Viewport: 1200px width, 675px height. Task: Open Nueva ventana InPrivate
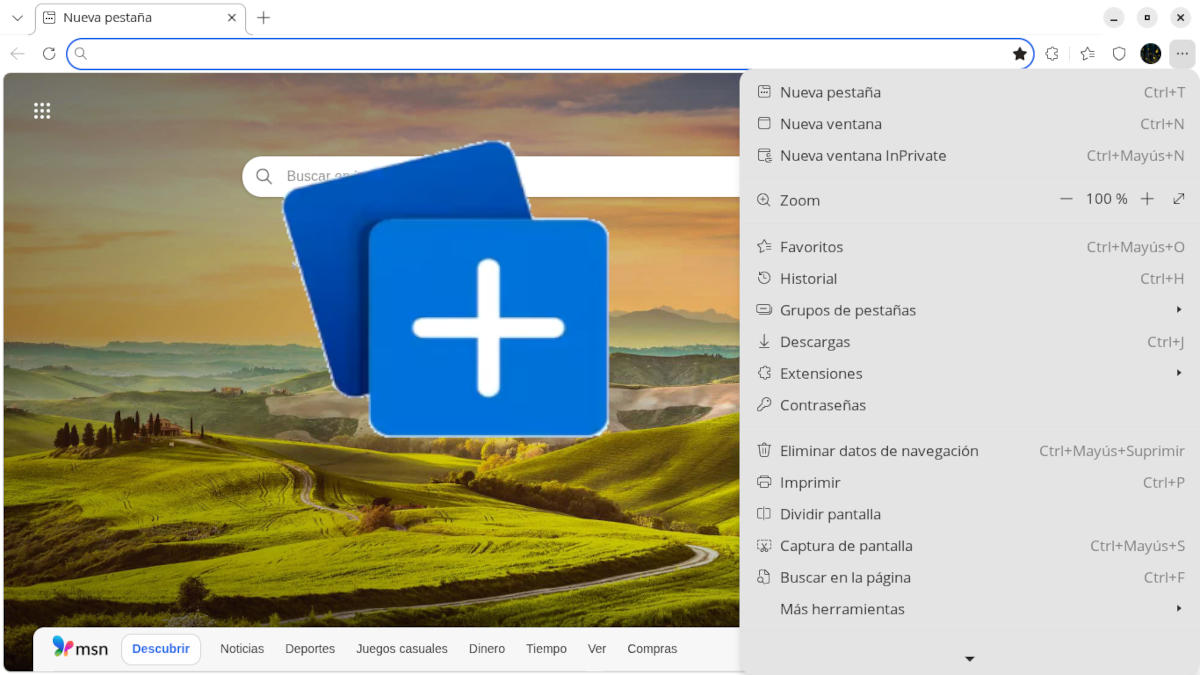[x=970, y=156]
